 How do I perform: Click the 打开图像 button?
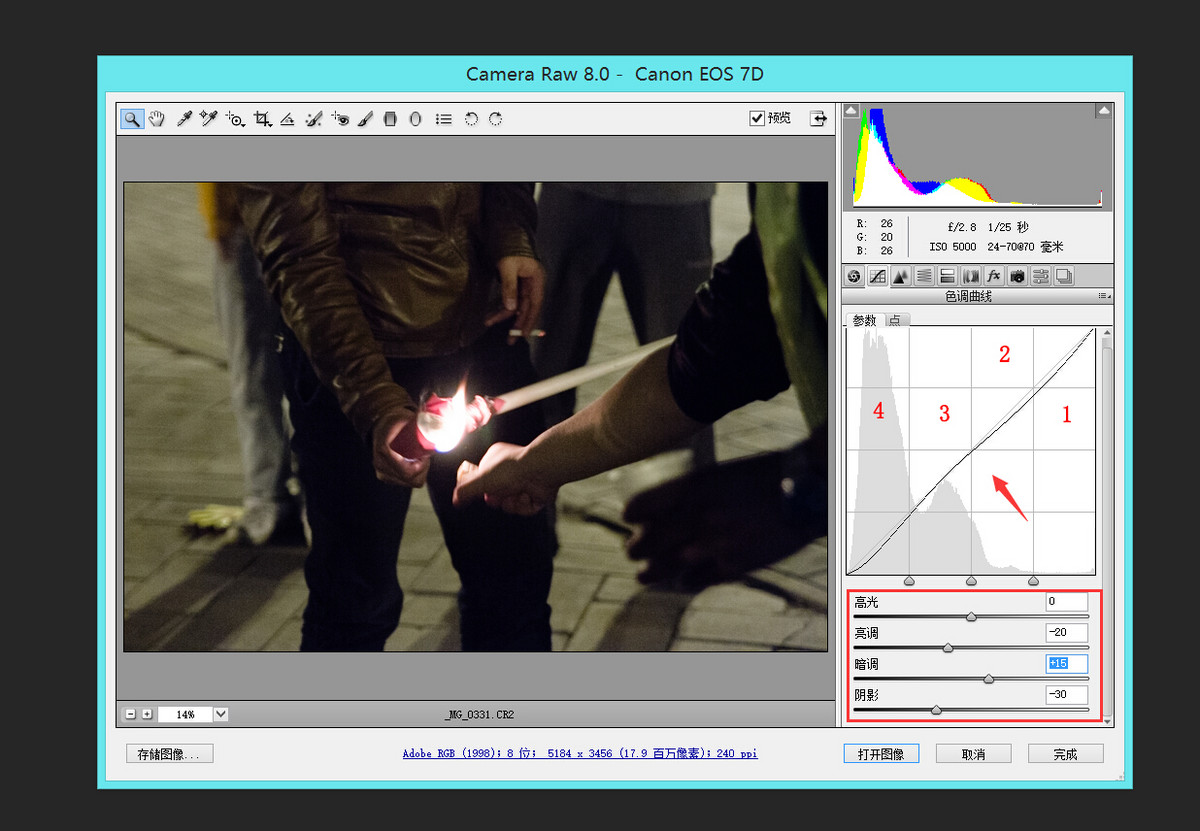(x=880, y=754)
